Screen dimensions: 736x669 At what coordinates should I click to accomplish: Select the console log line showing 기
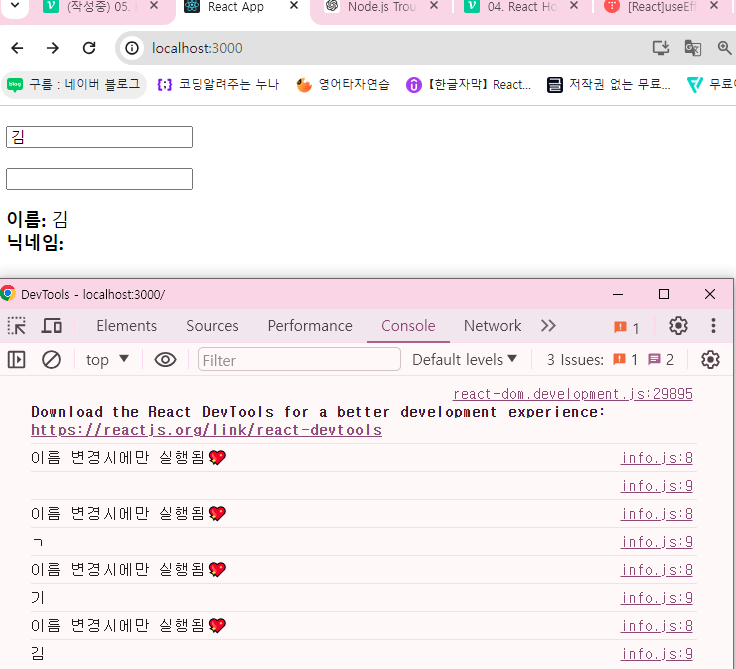(x=364, y=598)
